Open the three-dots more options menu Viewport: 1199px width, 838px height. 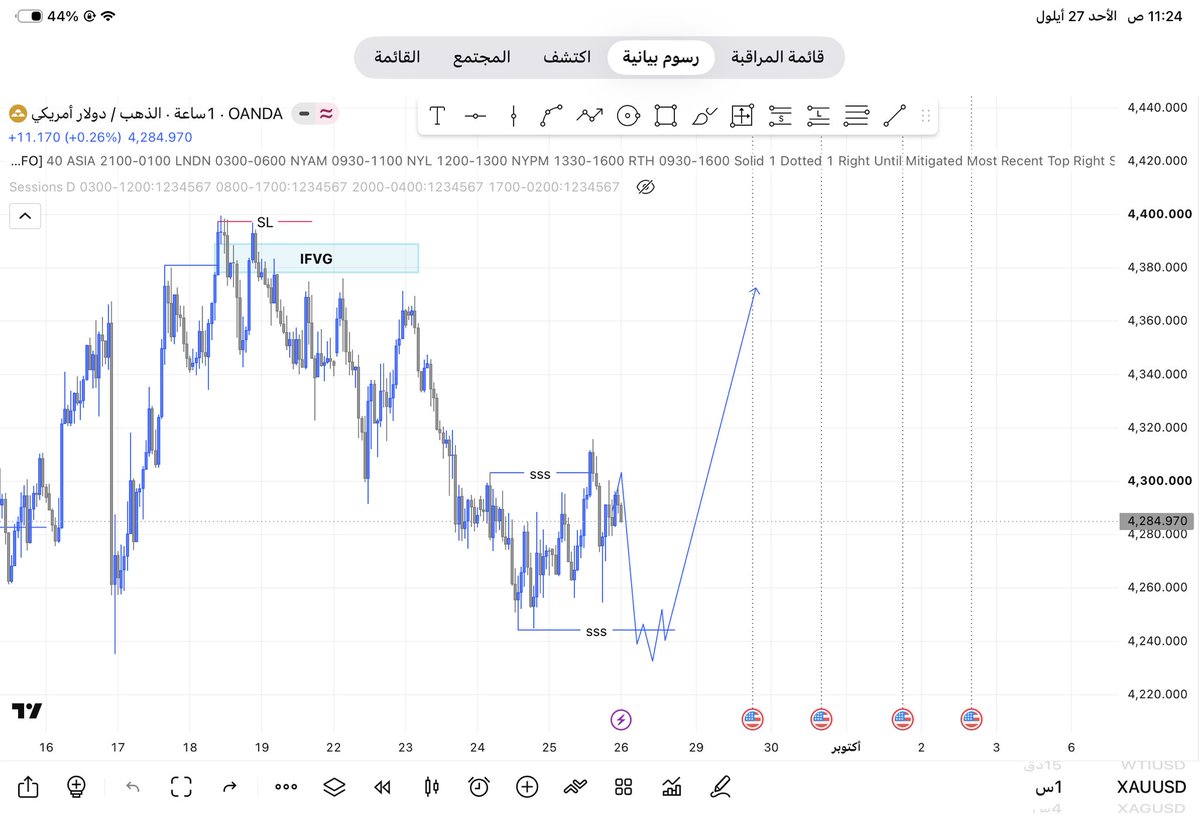286,787
